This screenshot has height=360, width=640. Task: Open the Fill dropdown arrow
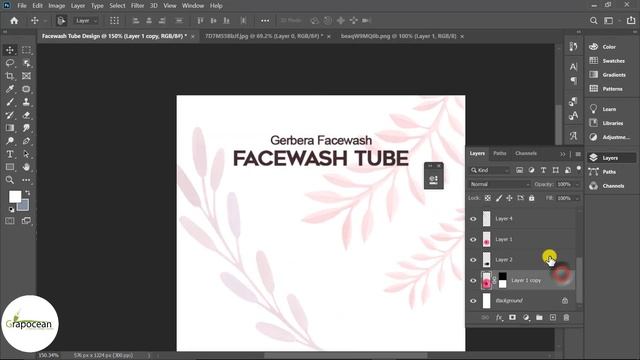(577, 198)
